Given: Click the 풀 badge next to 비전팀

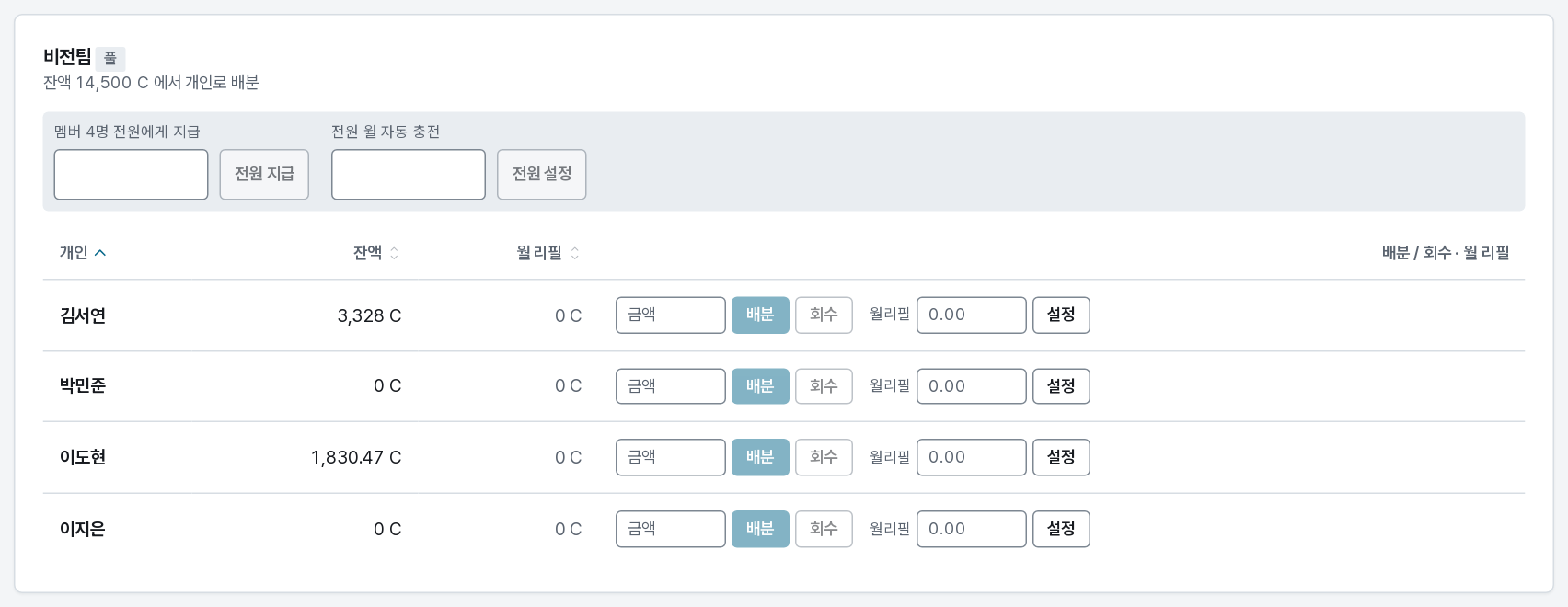Looking at the screenshot, I should coord(110,59).
